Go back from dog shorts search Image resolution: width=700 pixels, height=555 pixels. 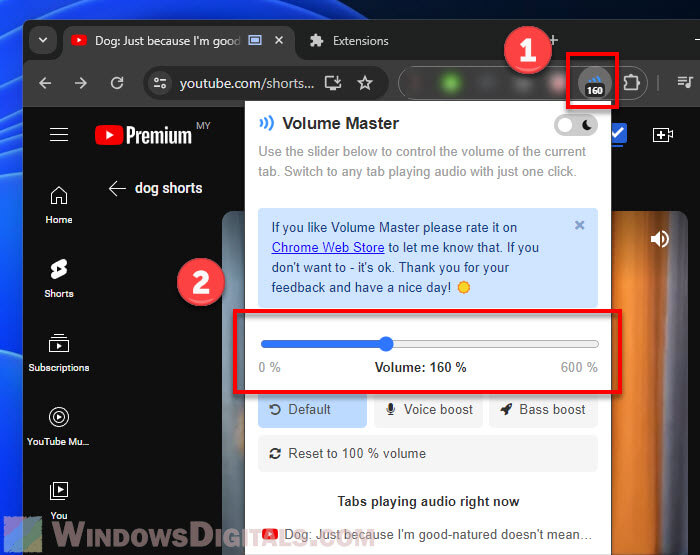[117, 188]
